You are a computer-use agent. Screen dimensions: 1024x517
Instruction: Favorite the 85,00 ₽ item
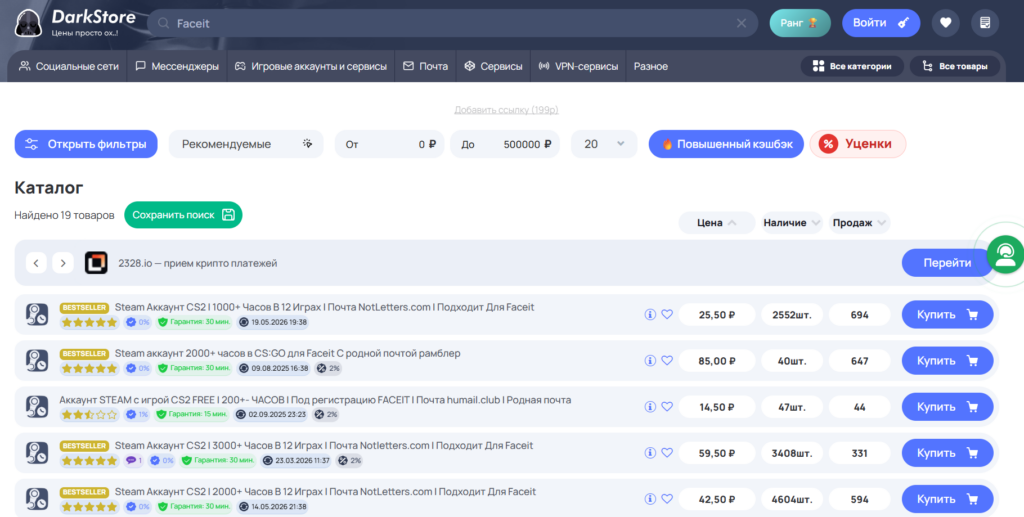click(x=667, y=361)
